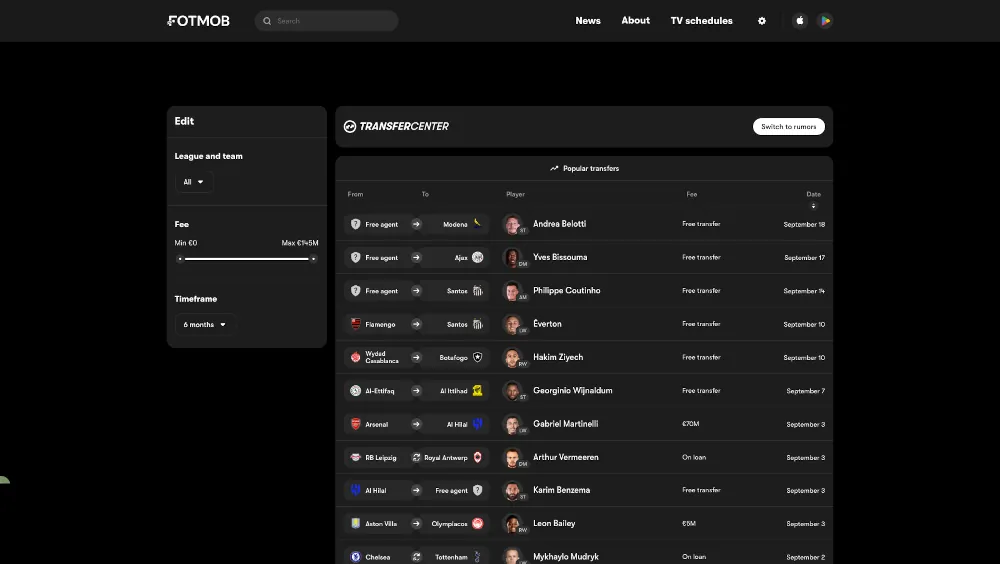This screenshot has height=564, width=1000.
Task: Click the loan swap icon in Vermeeren row
Action: coord(416,457)
